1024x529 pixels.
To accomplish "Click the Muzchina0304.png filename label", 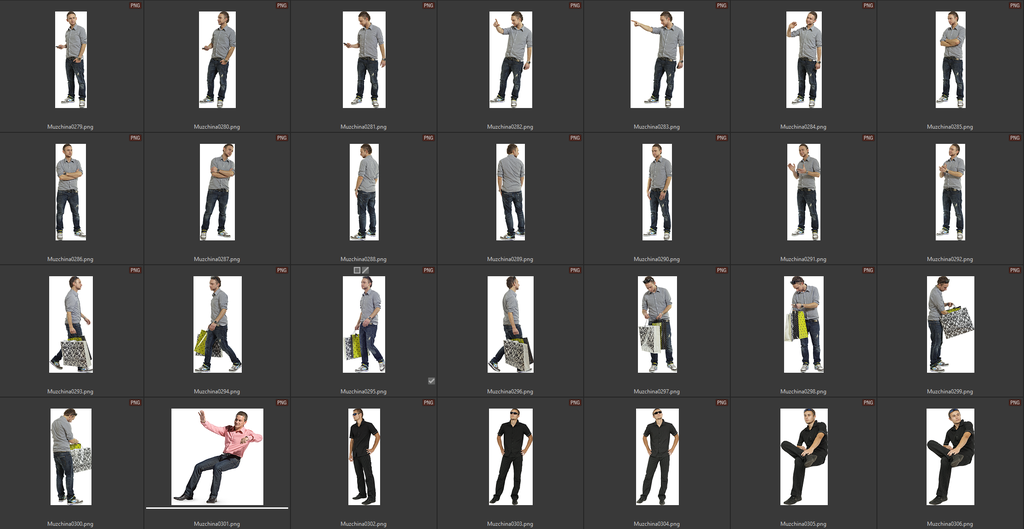I will (x=657, y=523).
